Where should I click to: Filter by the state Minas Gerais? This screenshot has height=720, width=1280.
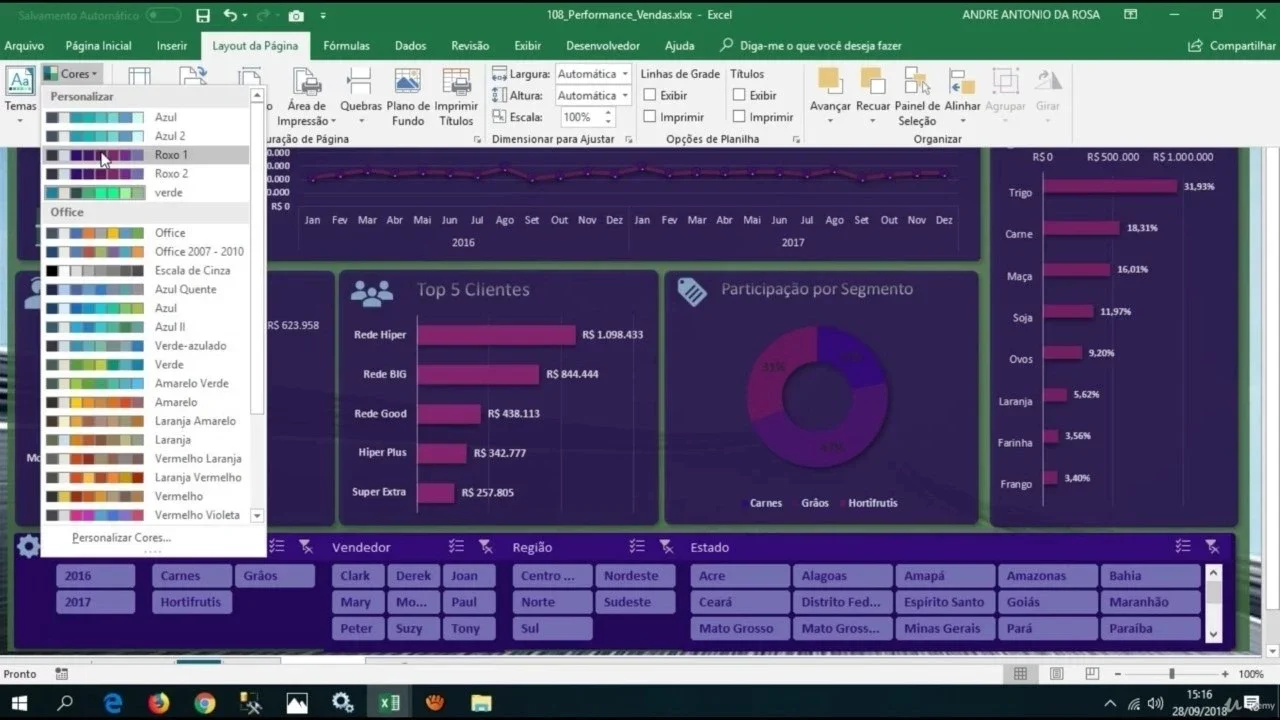[945, 628]
